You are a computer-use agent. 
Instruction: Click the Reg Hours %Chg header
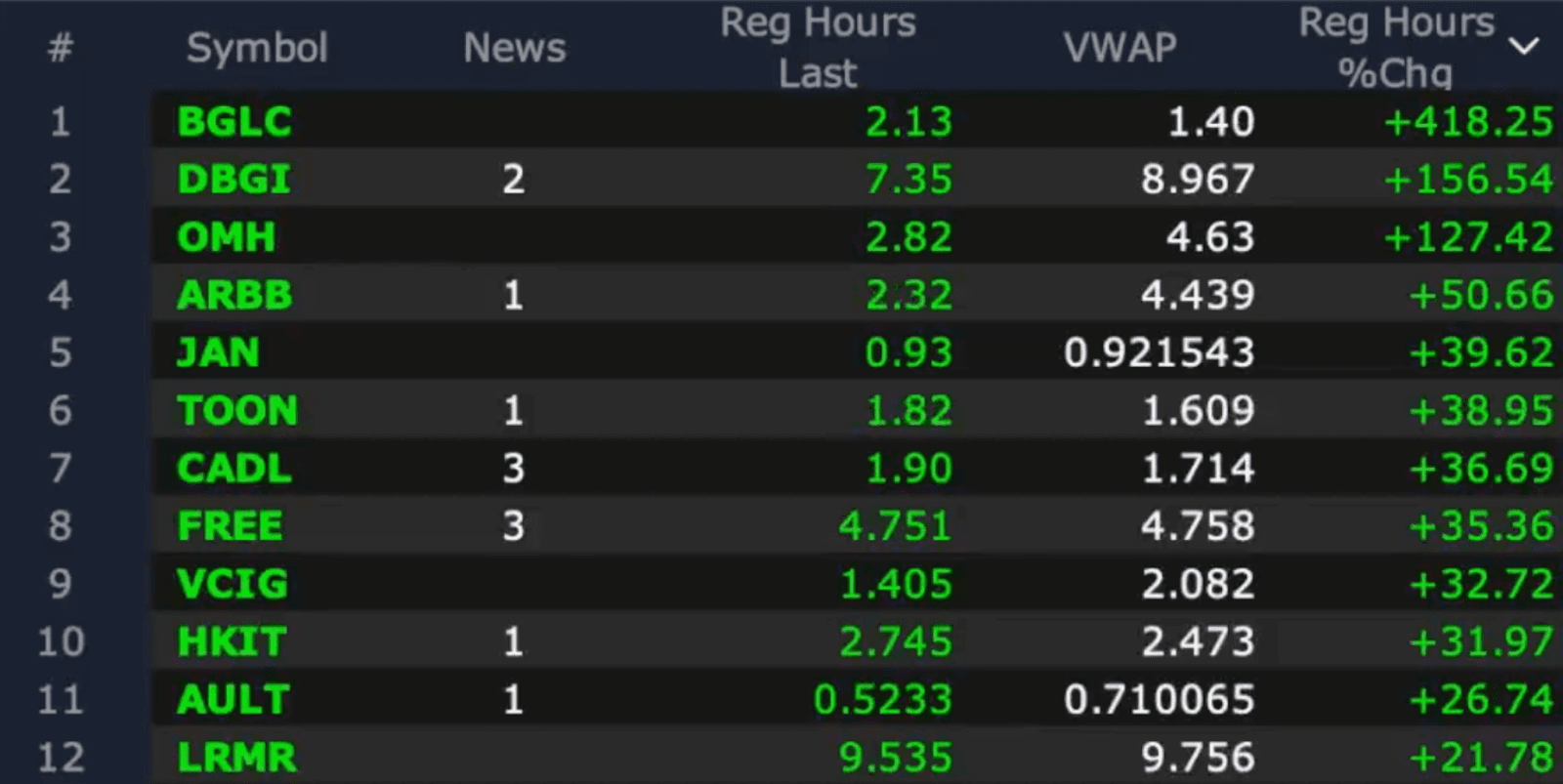[1396, 48]
